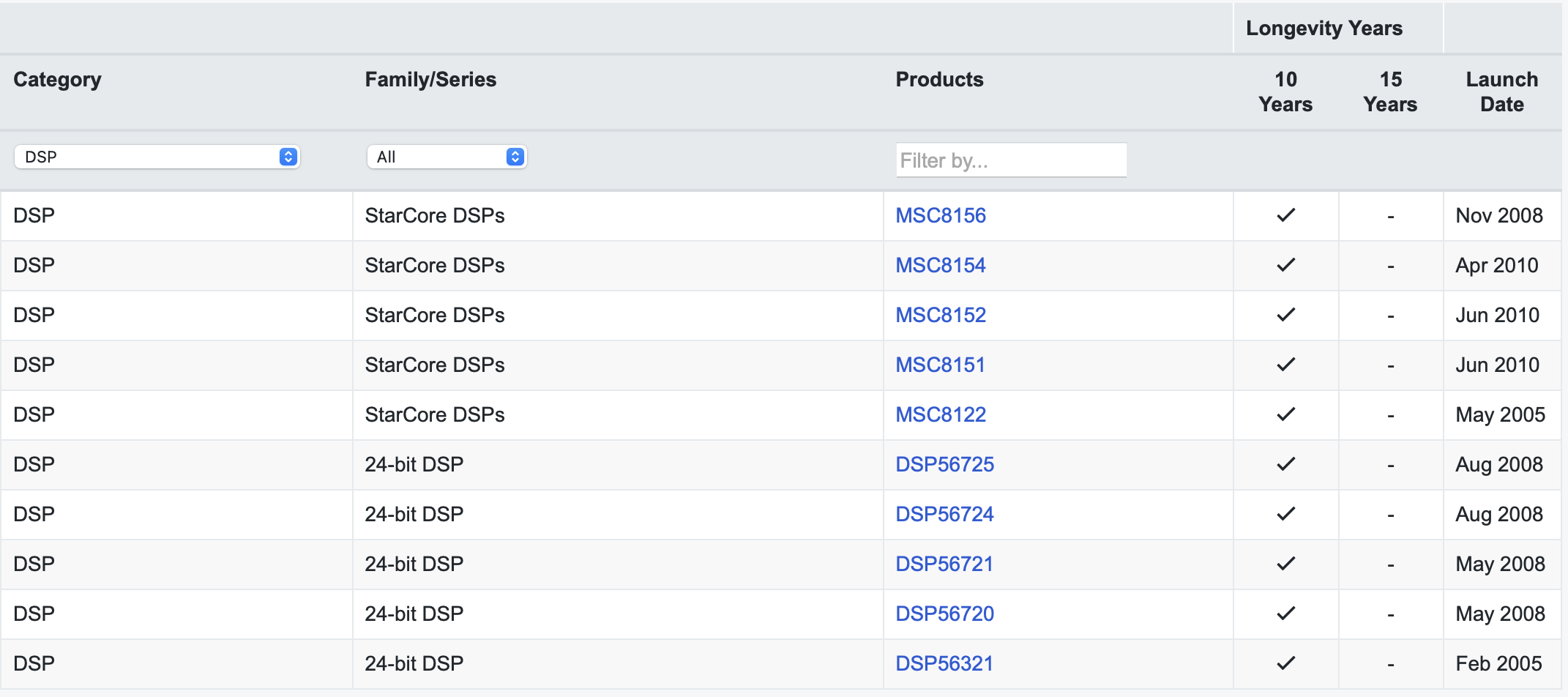Click the 10-year checkmark for DSP56725
Screen dimensions: 1568x697
point(1285,464)
